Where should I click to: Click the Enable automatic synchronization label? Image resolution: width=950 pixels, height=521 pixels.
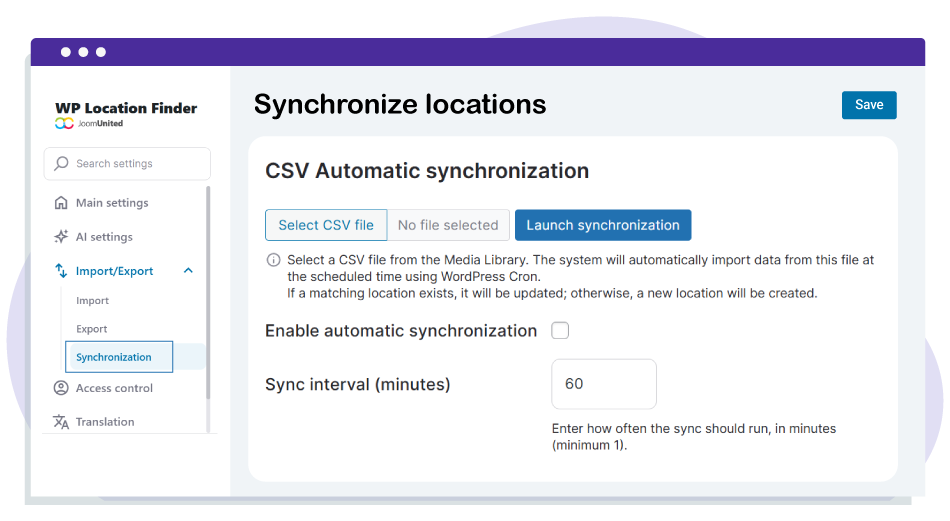(401, 331)
